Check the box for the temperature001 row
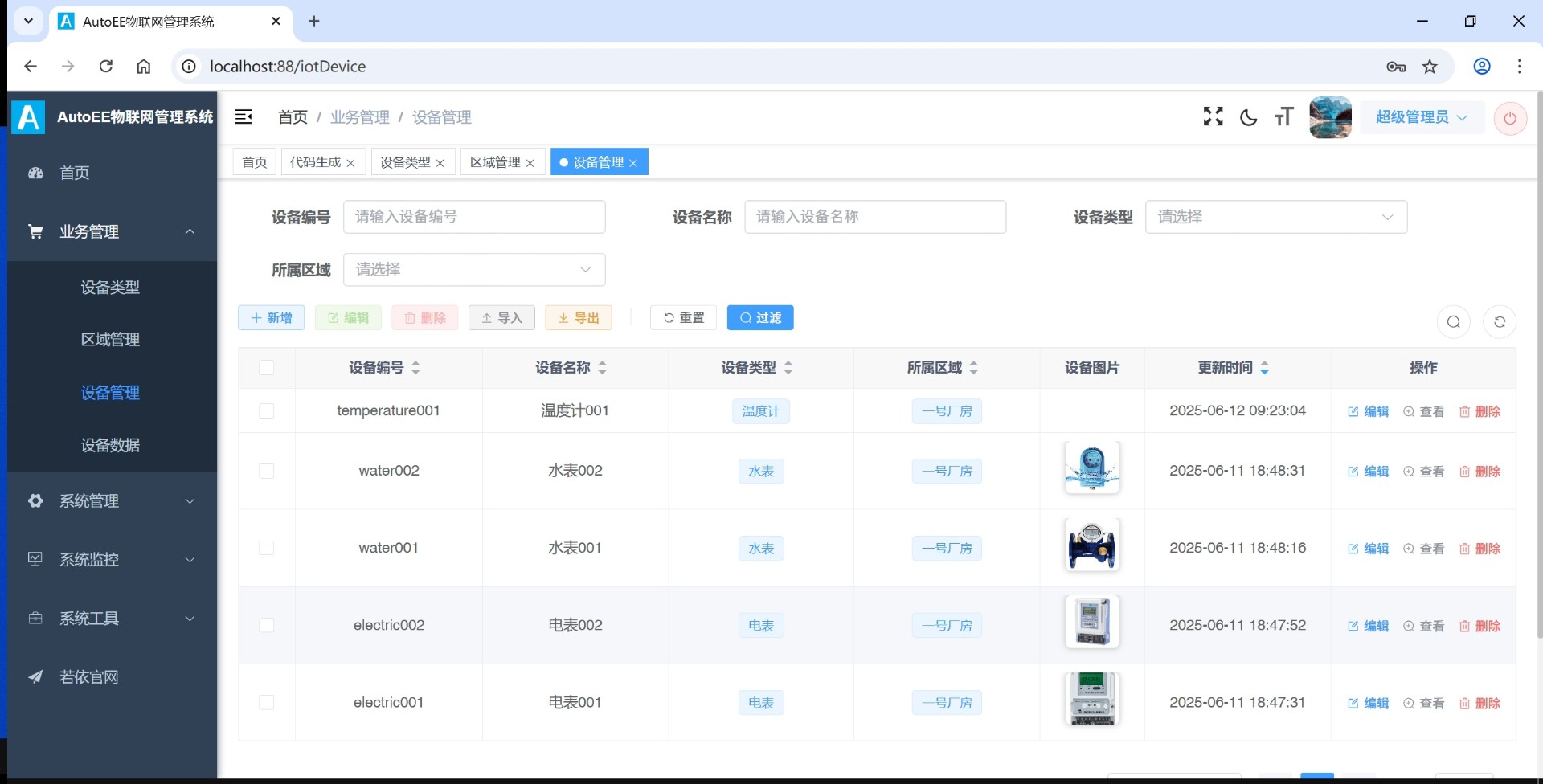This screenshot has height=784, width=1543. pyautogui.click(x=267, y=411)
